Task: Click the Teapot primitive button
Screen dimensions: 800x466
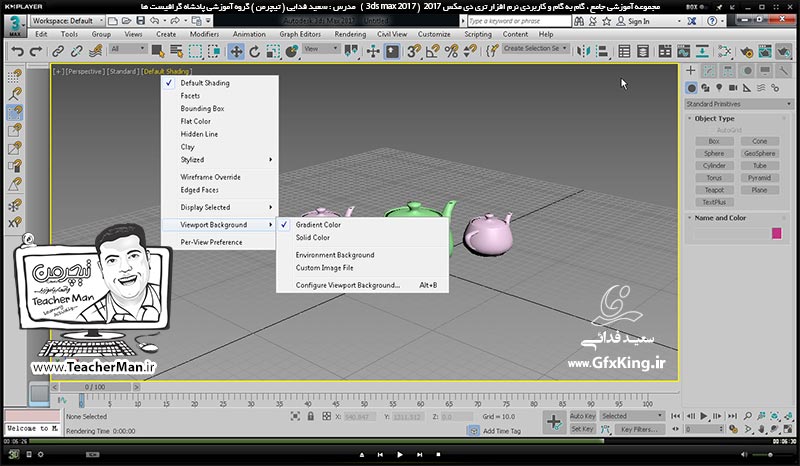Action: [714, 190]
